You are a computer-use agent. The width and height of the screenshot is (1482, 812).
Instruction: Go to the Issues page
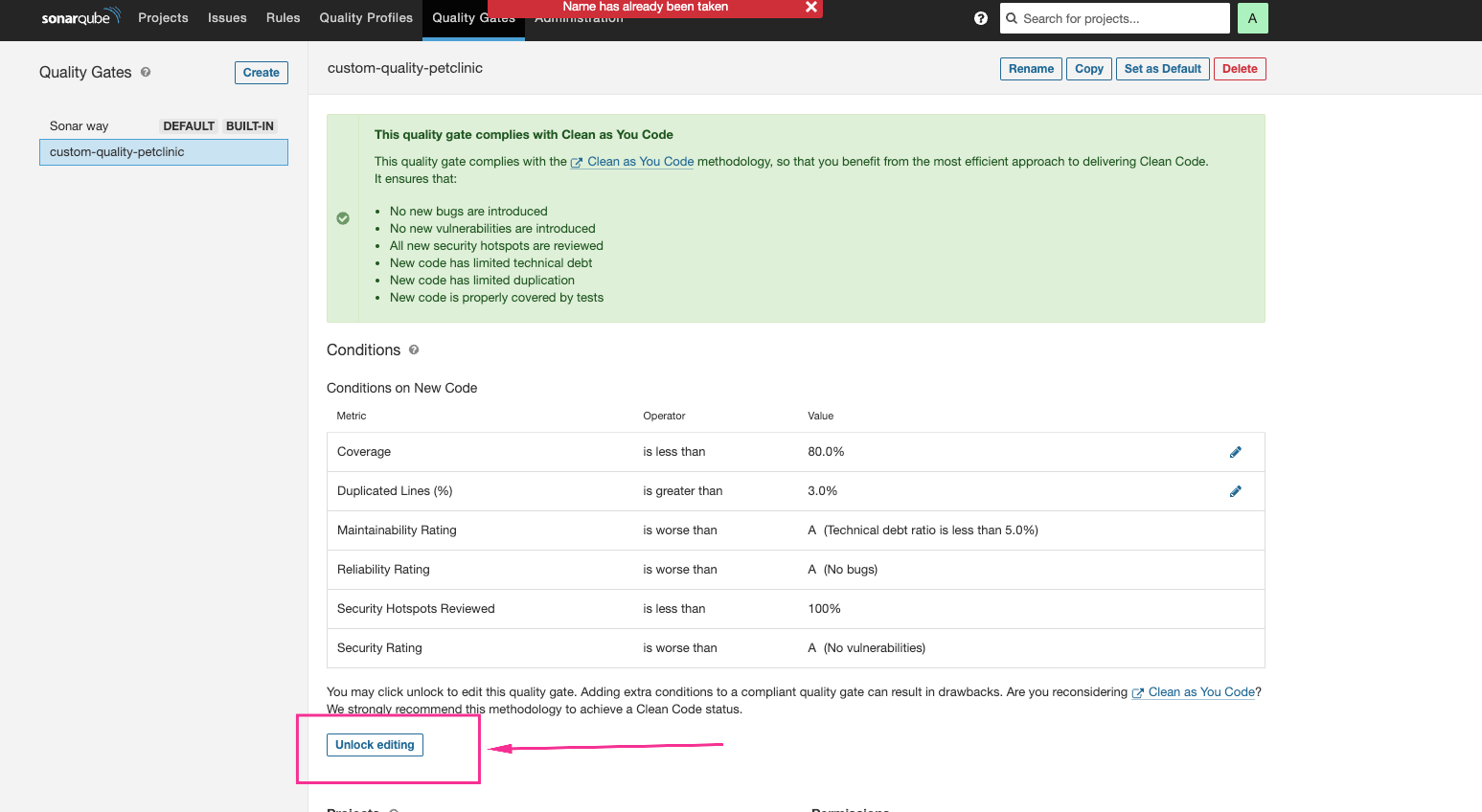227,18
